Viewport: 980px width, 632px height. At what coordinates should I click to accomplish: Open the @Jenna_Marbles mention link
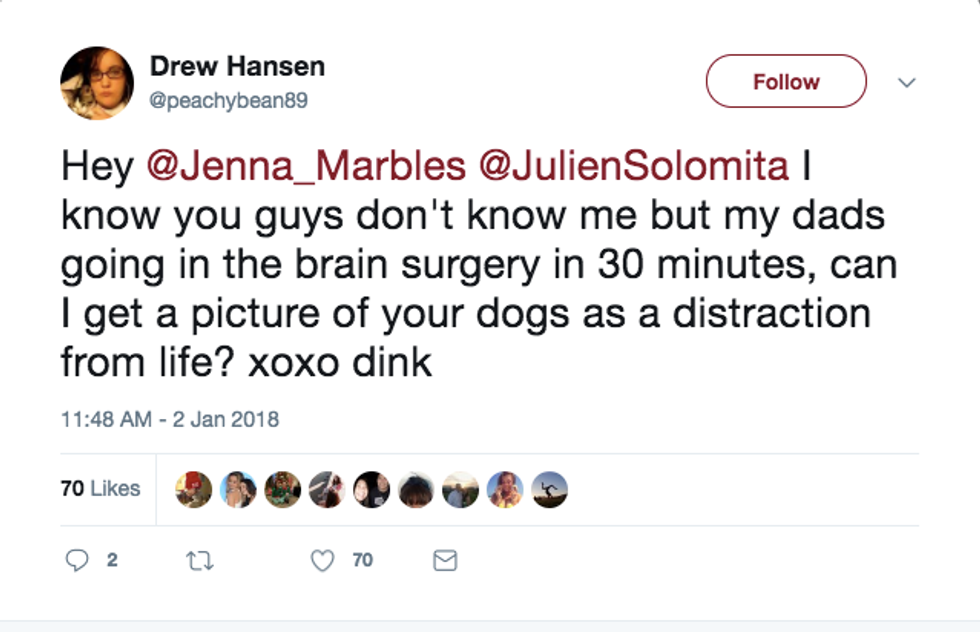[306, 166]
